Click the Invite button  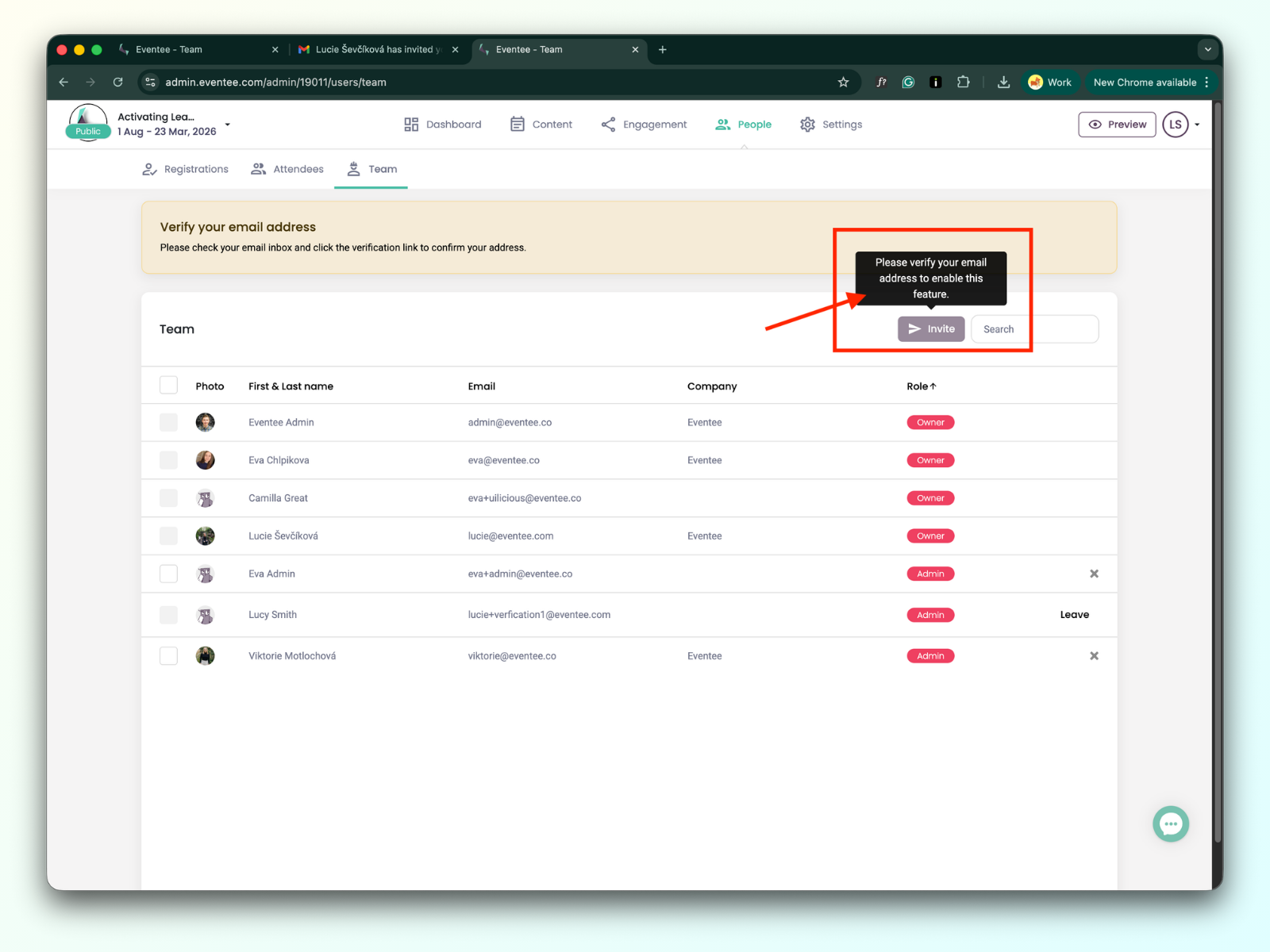click(x=931, y=329)
